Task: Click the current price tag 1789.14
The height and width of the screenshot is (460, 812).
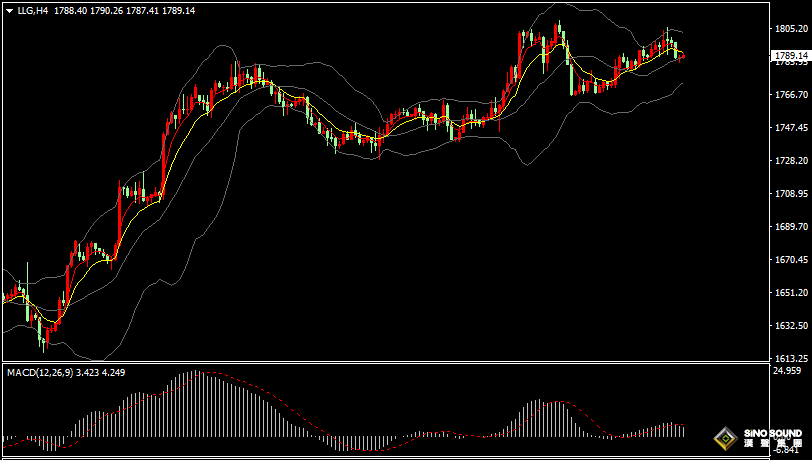Action: pyautogui.click(x=790, y=55)
